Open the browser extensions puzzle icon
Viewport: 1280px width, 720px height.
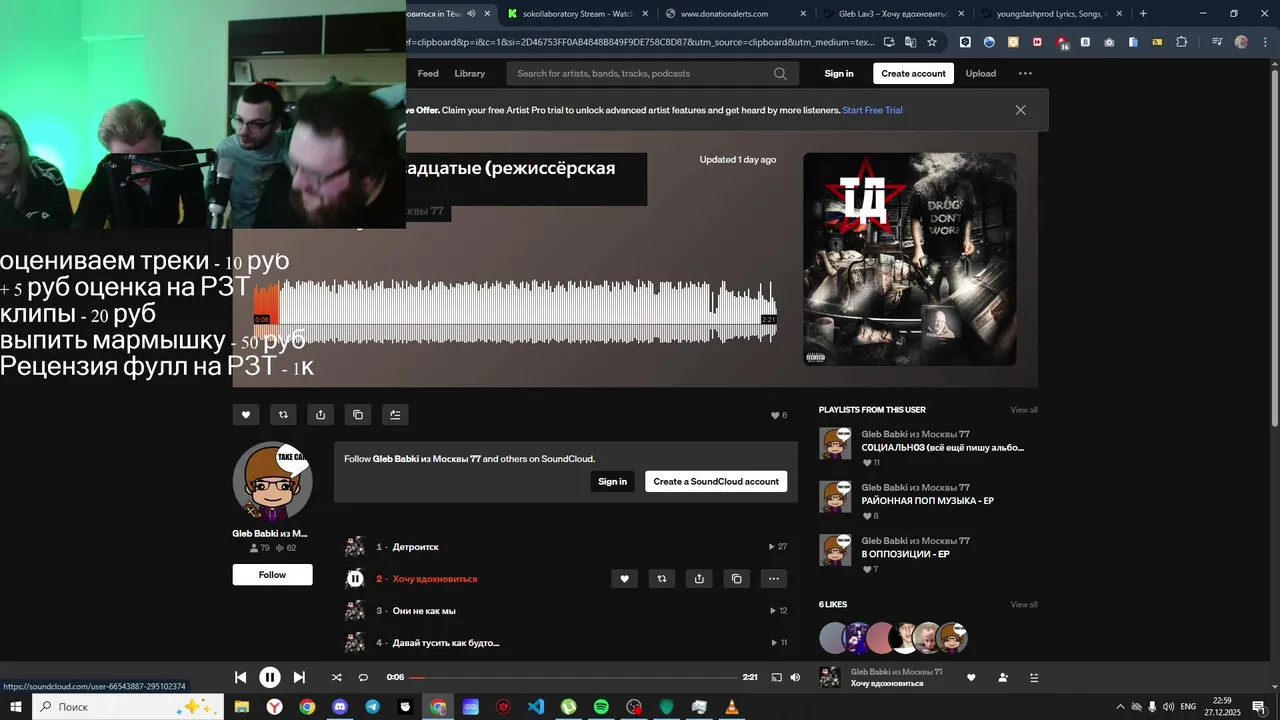pos(1182,42)
